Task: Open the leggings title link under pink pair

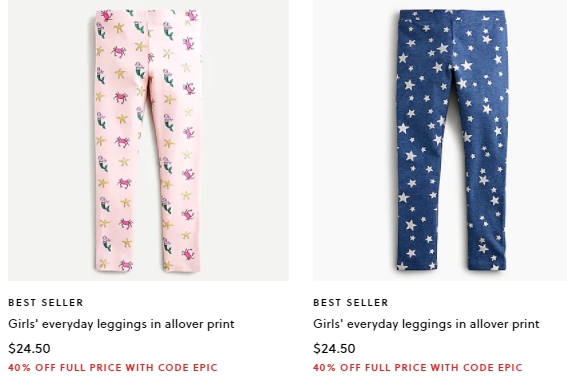Action: 121,324
